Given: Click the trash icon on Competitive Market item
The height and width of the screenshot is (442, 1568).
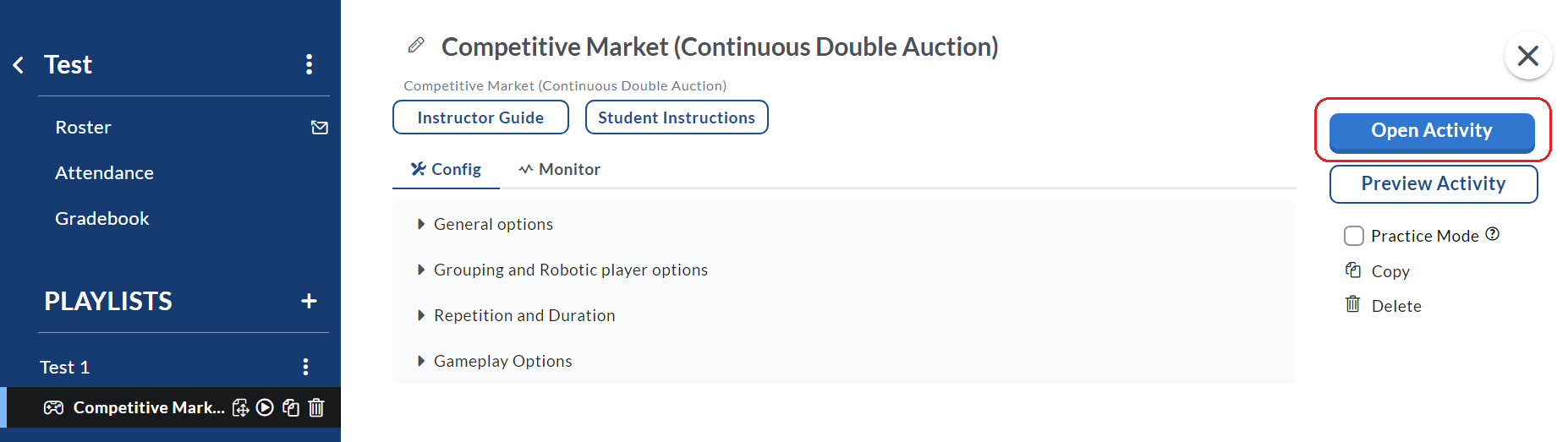Looking at the screenshot, I should 316,407.
